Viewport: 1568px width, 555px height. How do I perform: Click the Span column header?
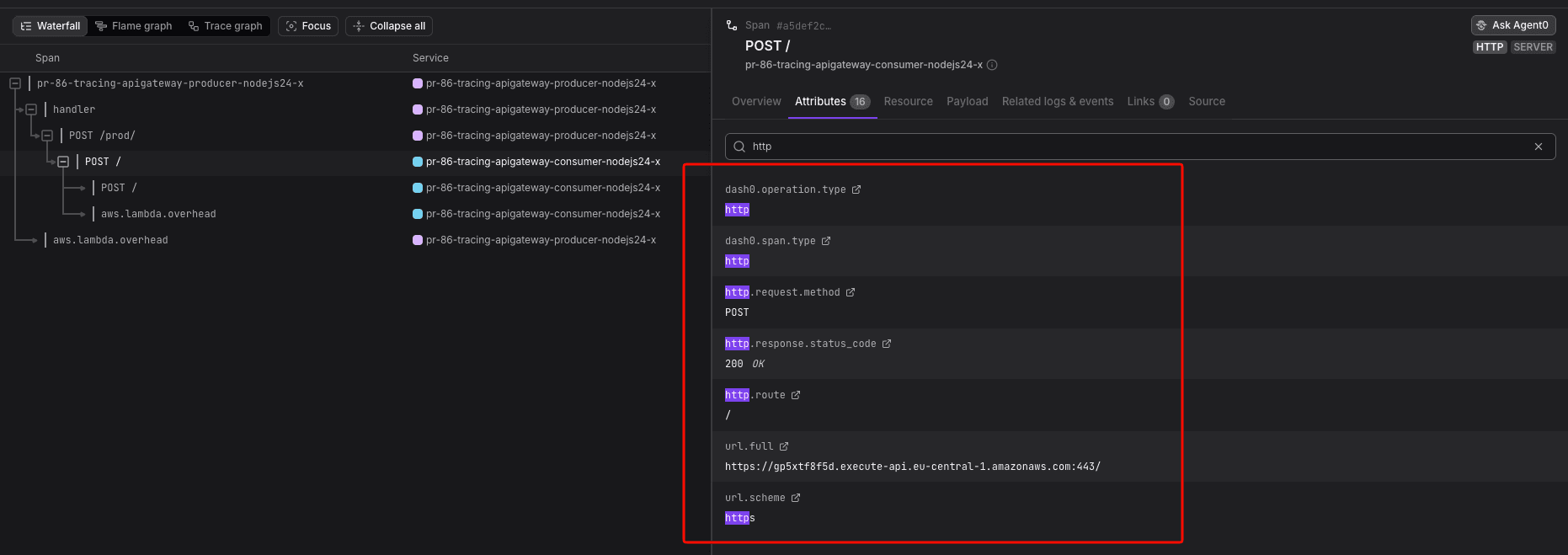[x=47, y=58]
